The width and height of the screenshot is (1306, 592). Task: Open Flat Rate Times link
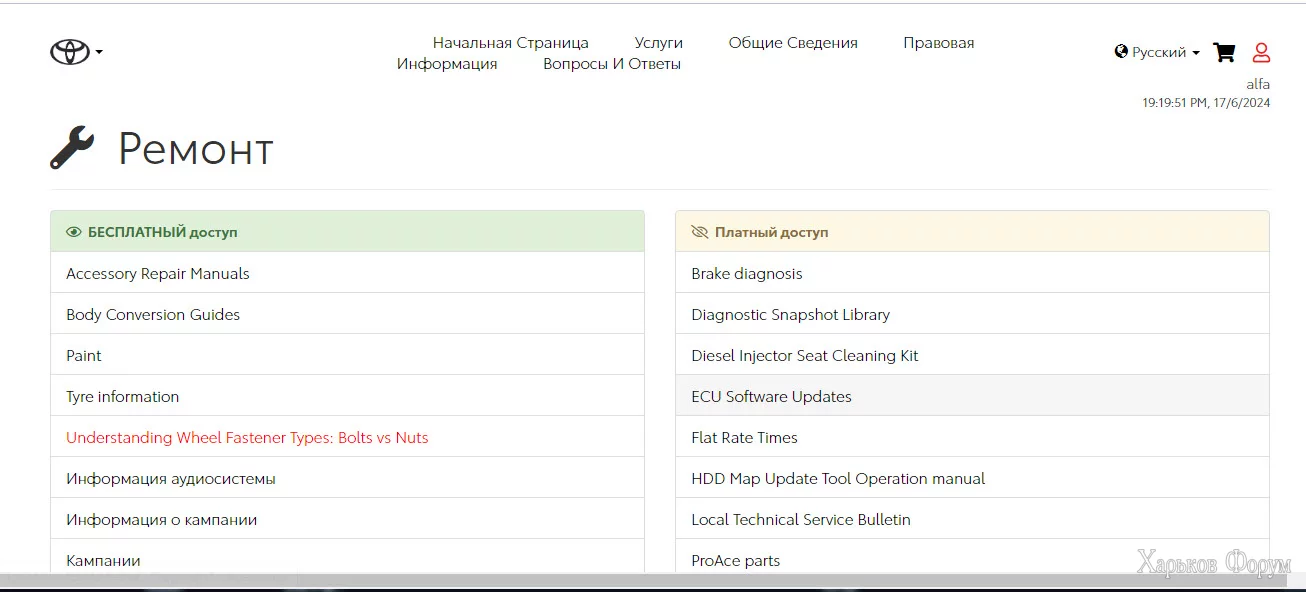click(x=744, y=438)
